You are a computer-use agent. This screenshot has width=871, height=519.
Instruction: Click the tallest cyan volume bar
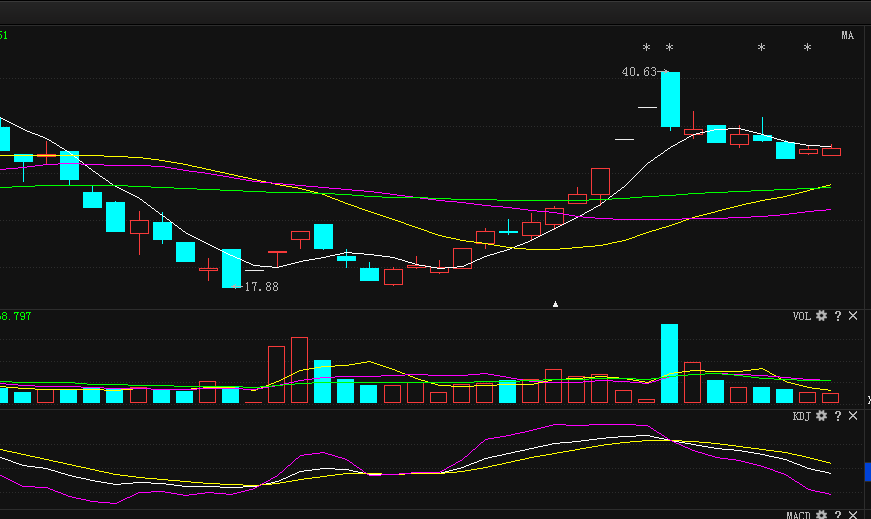(x=669, y=363)
